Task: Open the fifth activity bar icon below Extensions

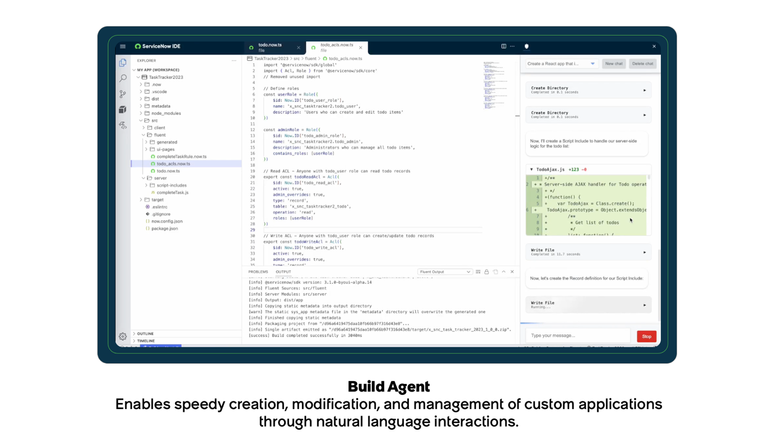Action: [x=123, y=125]
